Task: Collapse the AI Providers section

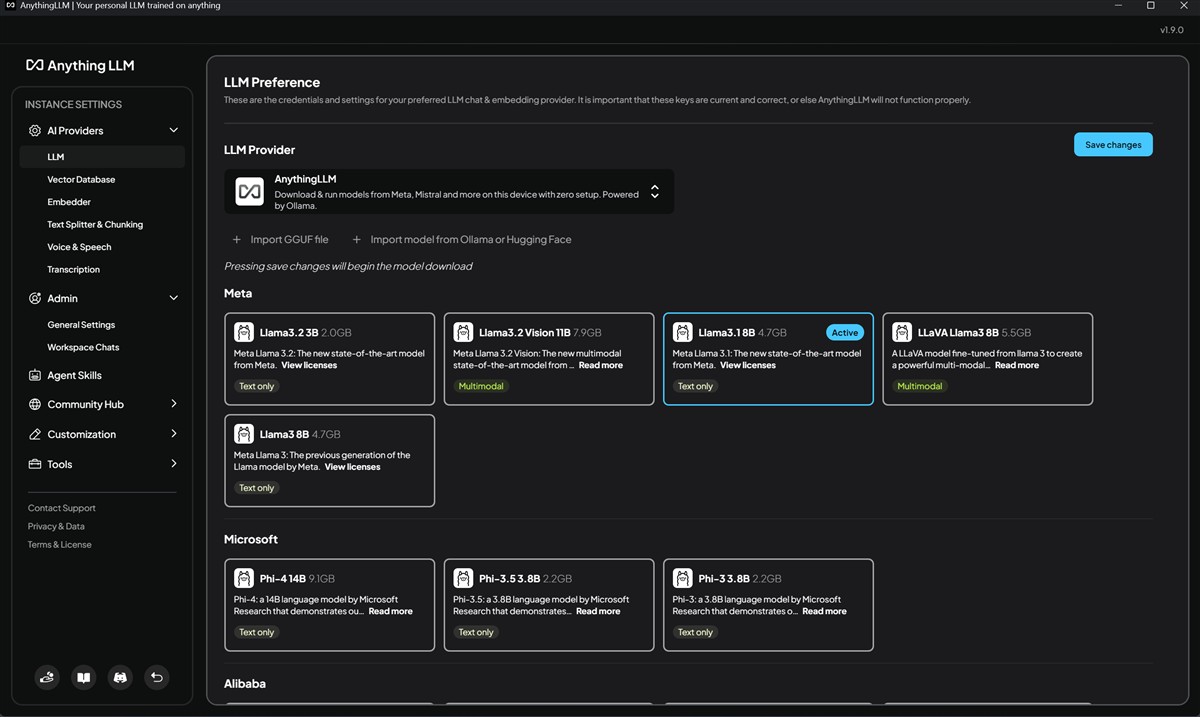Action: pos(173,131)
